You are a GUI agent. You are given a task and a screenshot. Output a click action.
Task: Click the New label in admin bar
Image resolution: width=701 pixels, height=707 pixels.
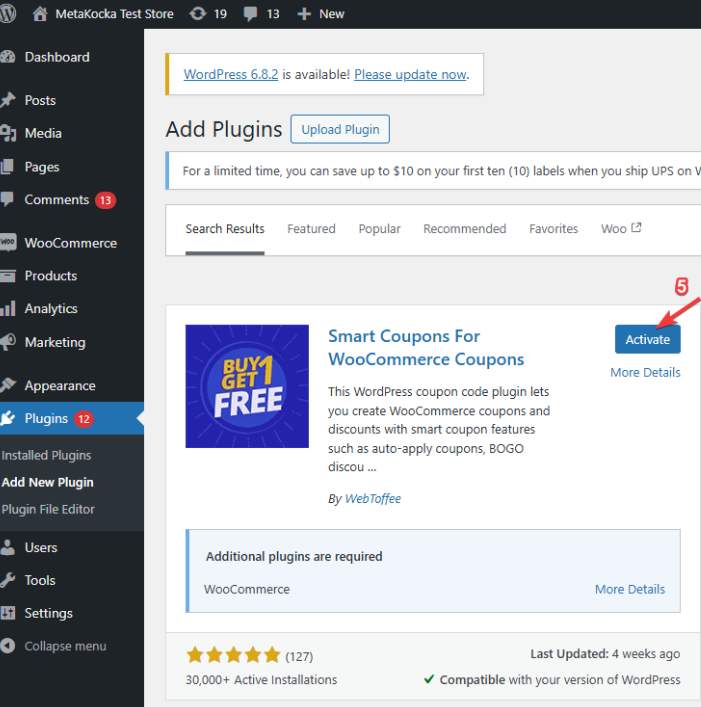(x=332, y=14)
